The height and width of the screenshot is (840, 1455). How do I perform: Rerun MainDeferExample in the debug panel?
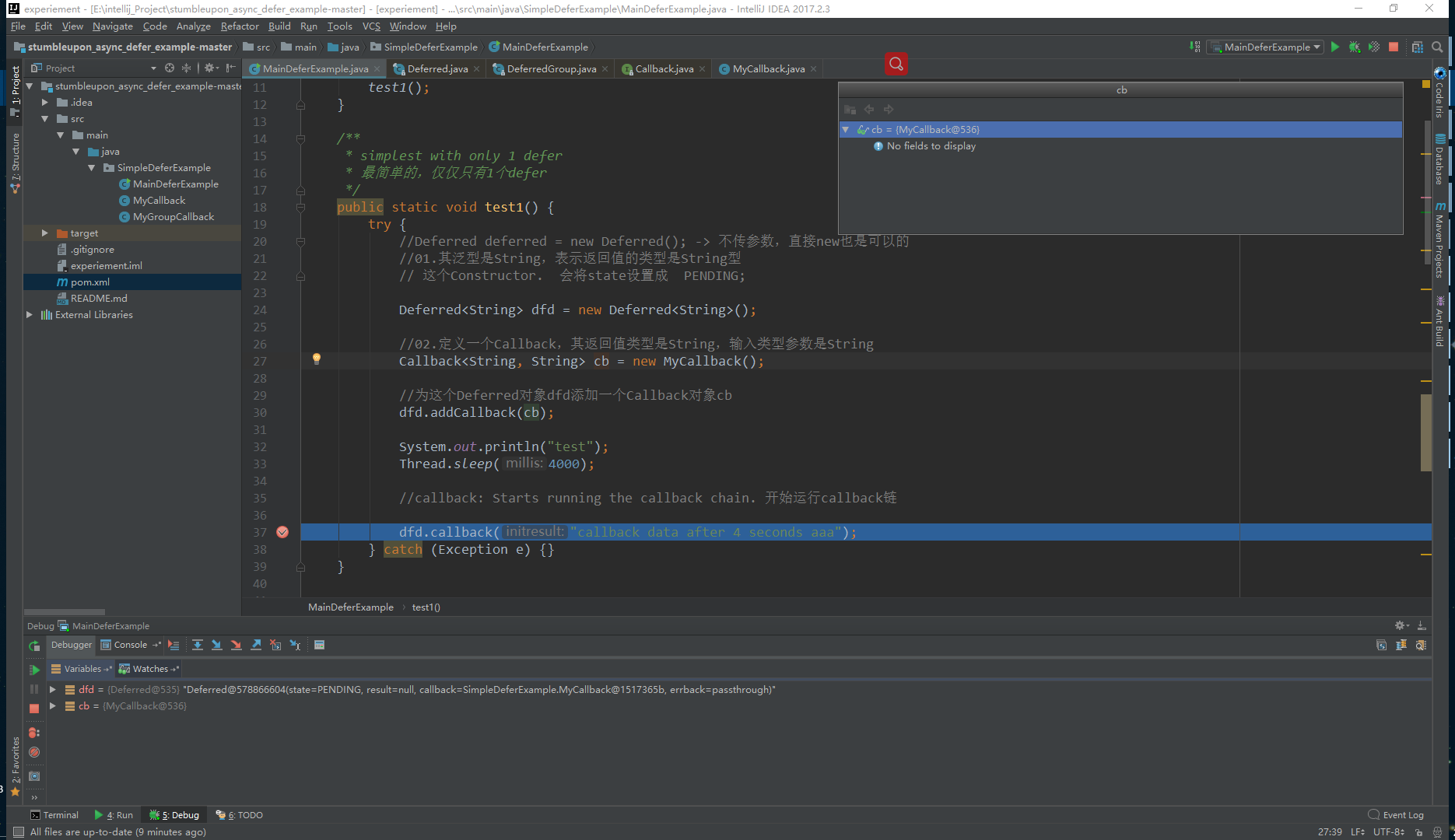[x=34, y=646]
